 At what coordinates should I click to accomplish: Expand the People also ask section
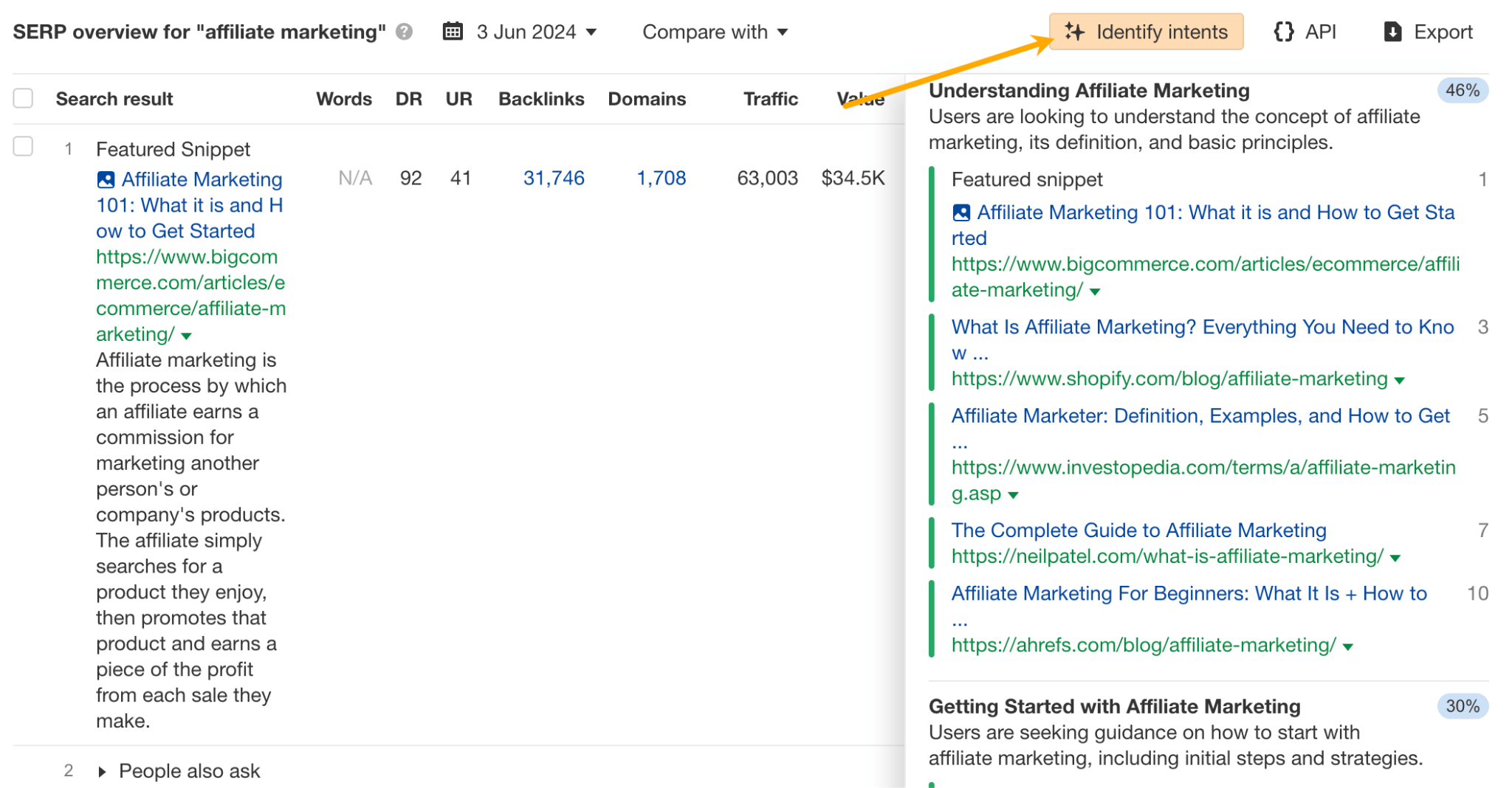point(102,770)
